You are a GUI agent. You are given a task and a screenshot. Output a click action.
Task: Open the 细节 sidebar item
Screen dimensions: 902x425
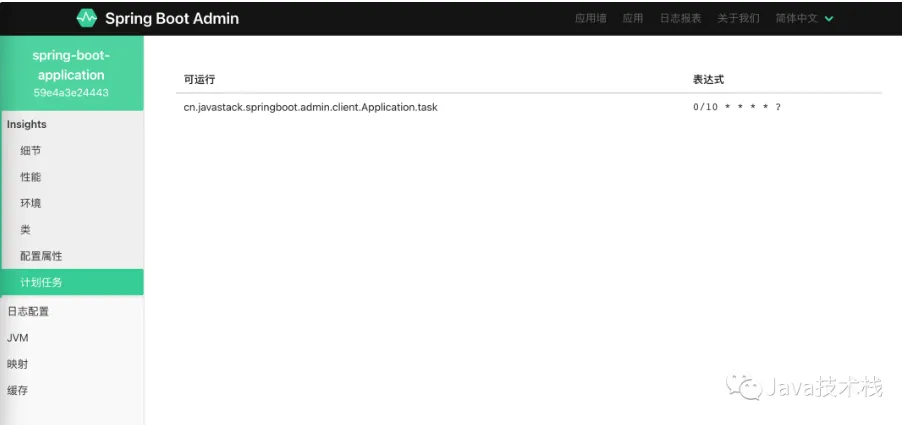point(72,151)
